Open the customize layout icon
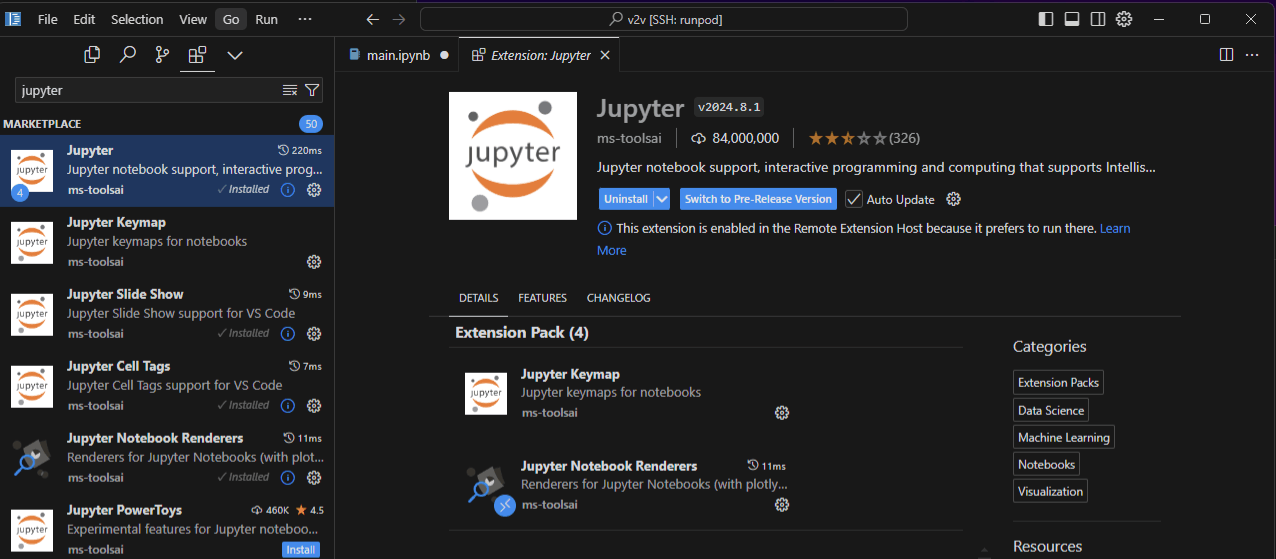This screenshot has width=1276, height=559. pos(1124,19)
